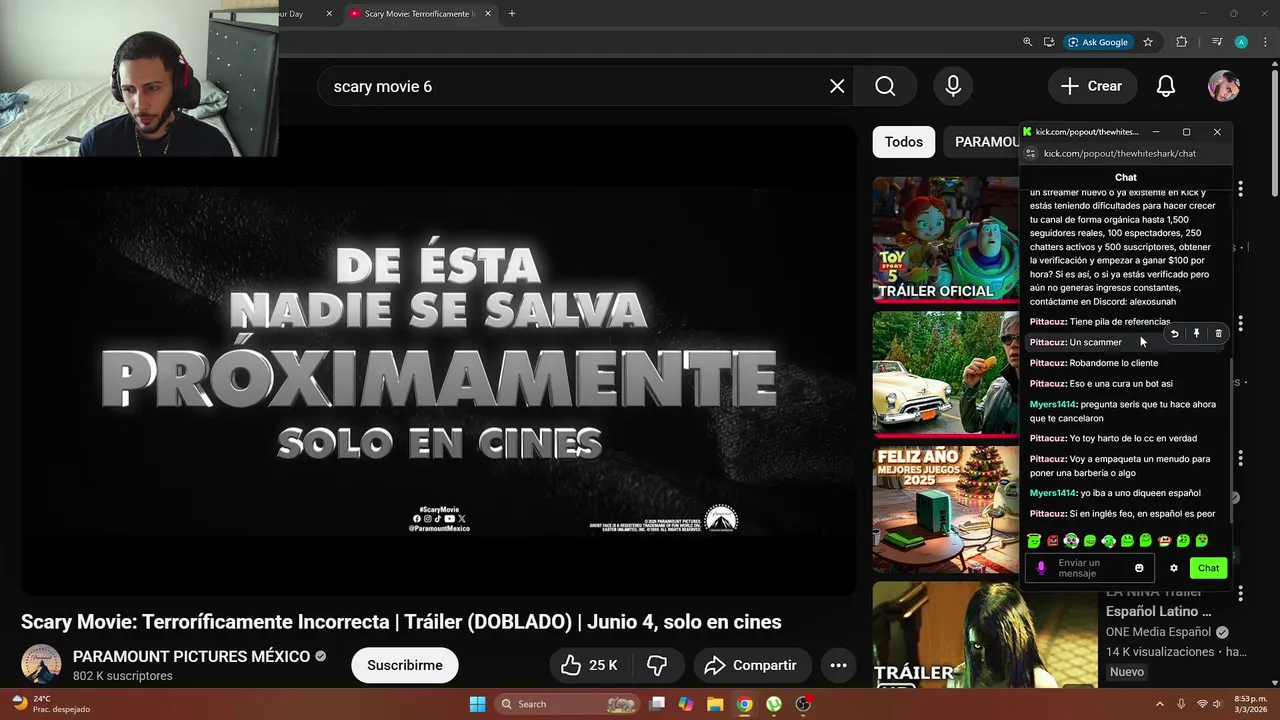Click the Crear button

(1092, 86)
